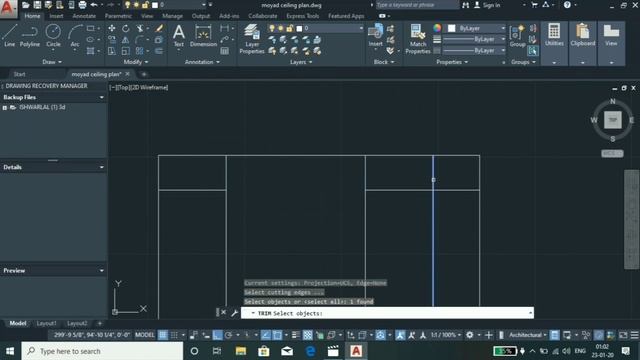Toggle ortho mode in status bar
Image resolution: width=640 pixels, height=360 pixels.
click(217, 335)
